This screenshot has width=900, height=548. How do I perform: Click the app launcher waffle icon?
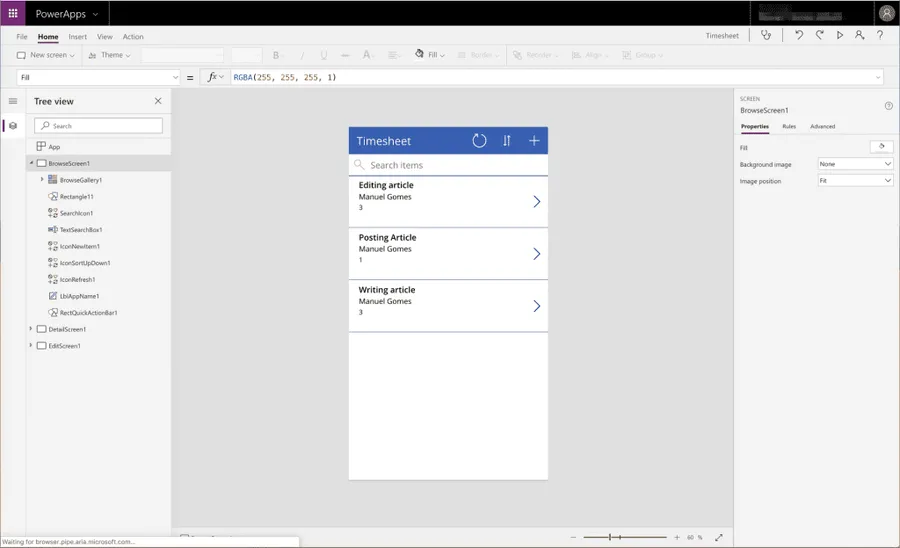click(13, 13)
